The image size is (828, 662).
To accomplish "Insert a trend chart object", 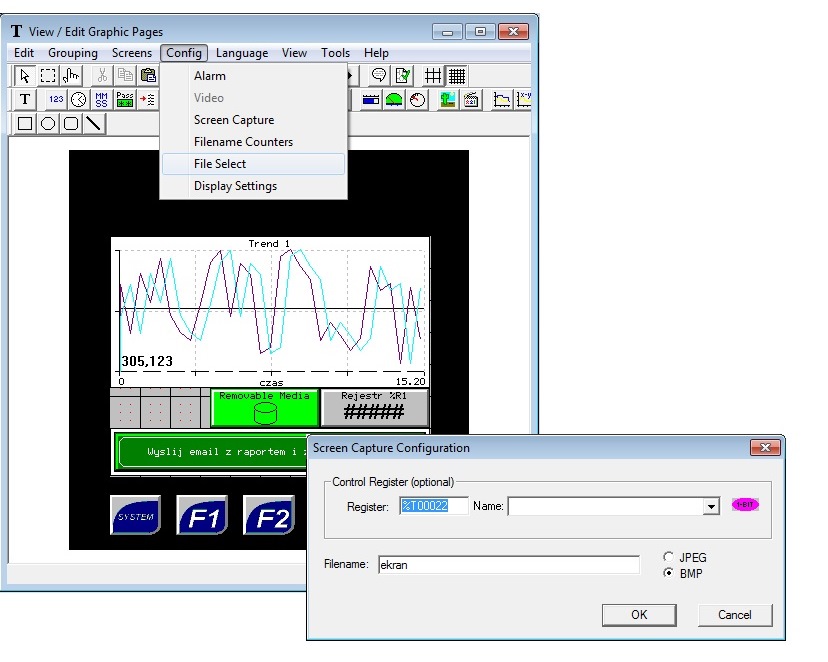I will click(x=502, y=100).
